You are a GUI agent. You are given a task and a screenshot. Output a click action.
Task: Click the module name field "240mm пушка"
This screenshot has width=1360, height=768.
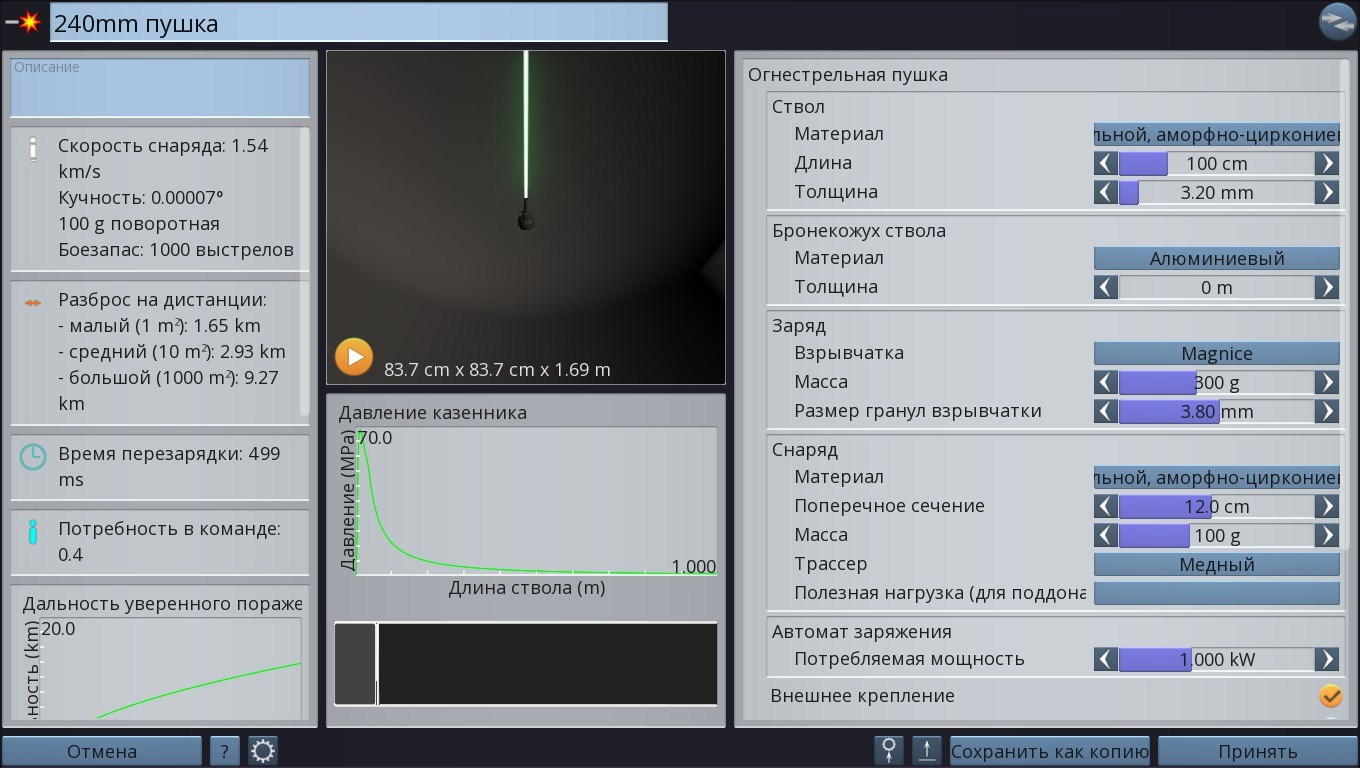pyautogui.click(x=358, y=23)
